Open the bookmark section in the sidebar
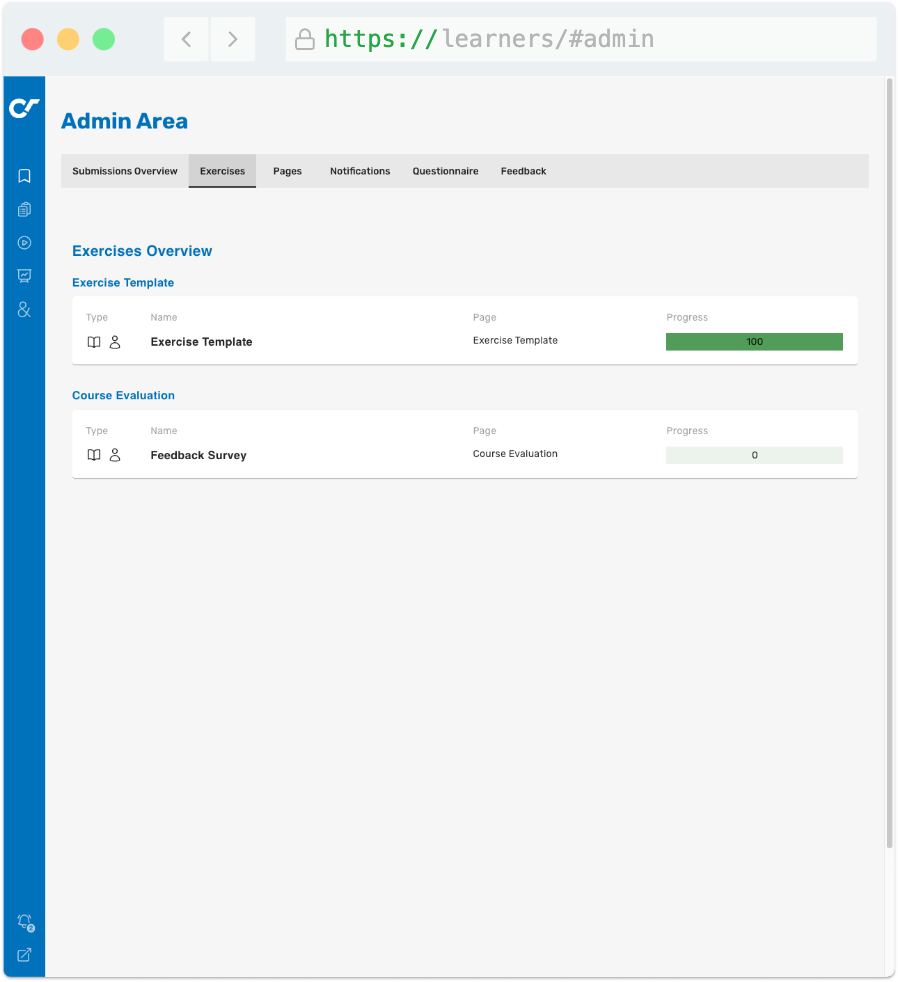 click(x=24, y=175)
